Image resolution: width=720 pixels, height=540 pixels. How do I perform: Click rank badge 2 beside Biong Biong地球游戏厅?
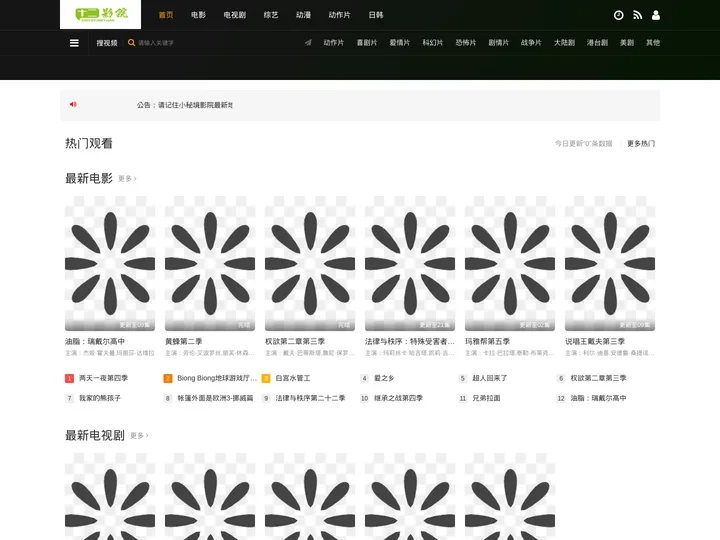pyautogui.click(x=168, y=378)
